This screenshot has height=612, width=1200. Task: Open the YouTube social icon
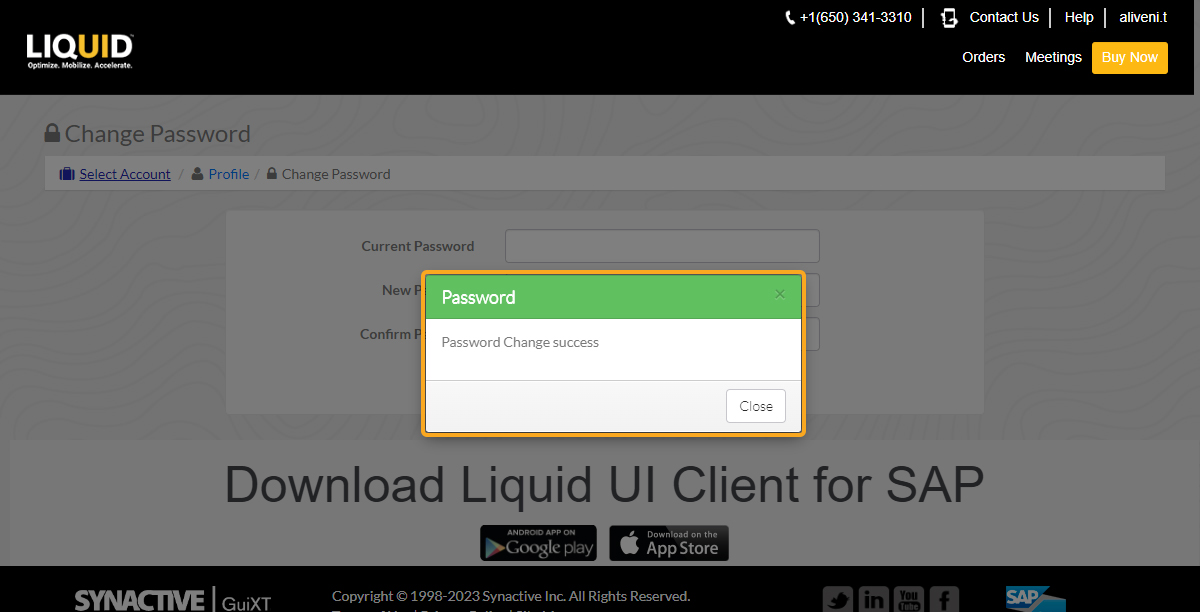point(909,600)
